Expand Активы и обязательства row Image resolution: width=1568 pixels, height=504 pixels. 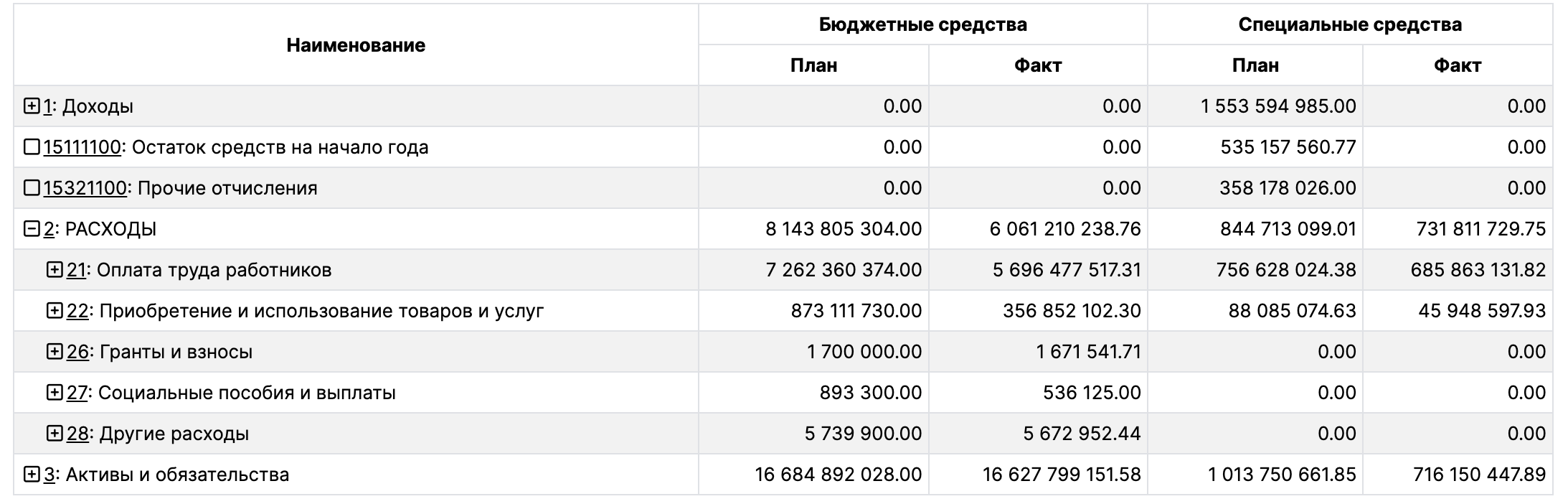pyautogui.click(x=32, y=475)
